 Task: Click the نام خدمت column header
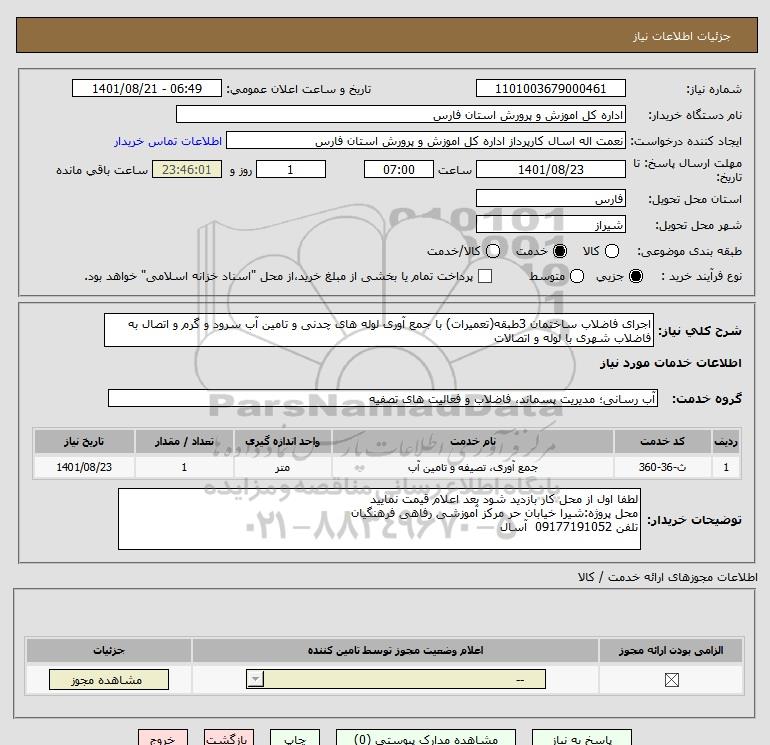(472, 441)
